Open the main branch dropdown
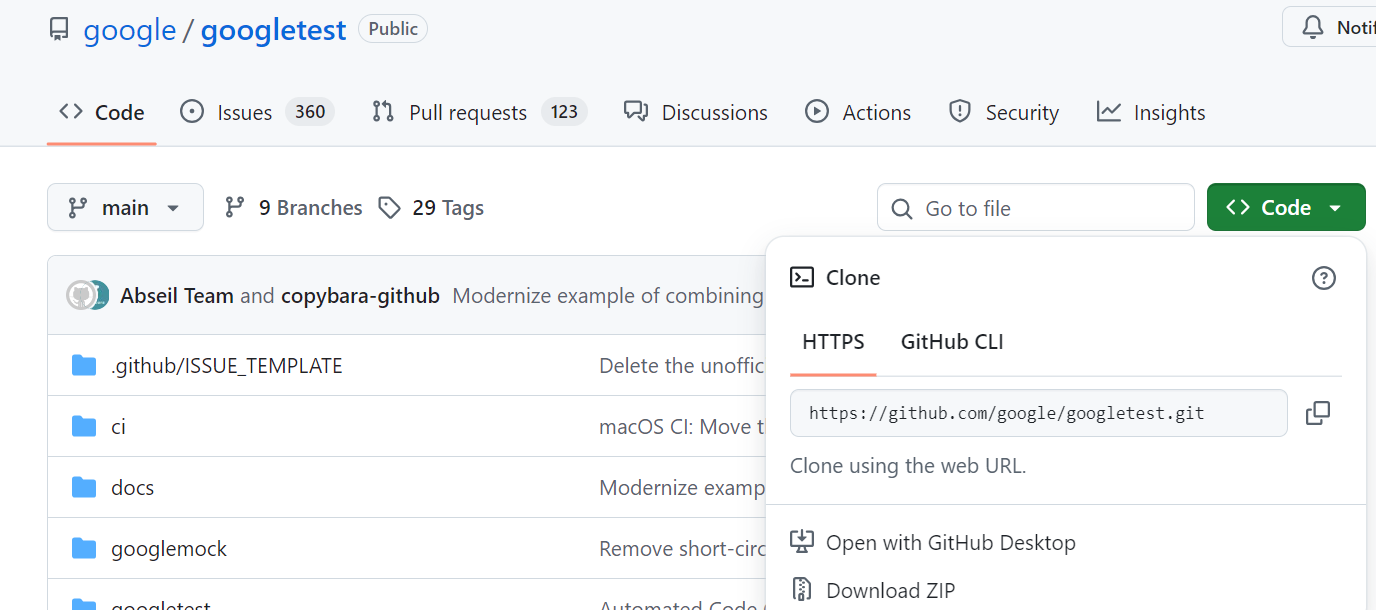 tap(125, 208)
